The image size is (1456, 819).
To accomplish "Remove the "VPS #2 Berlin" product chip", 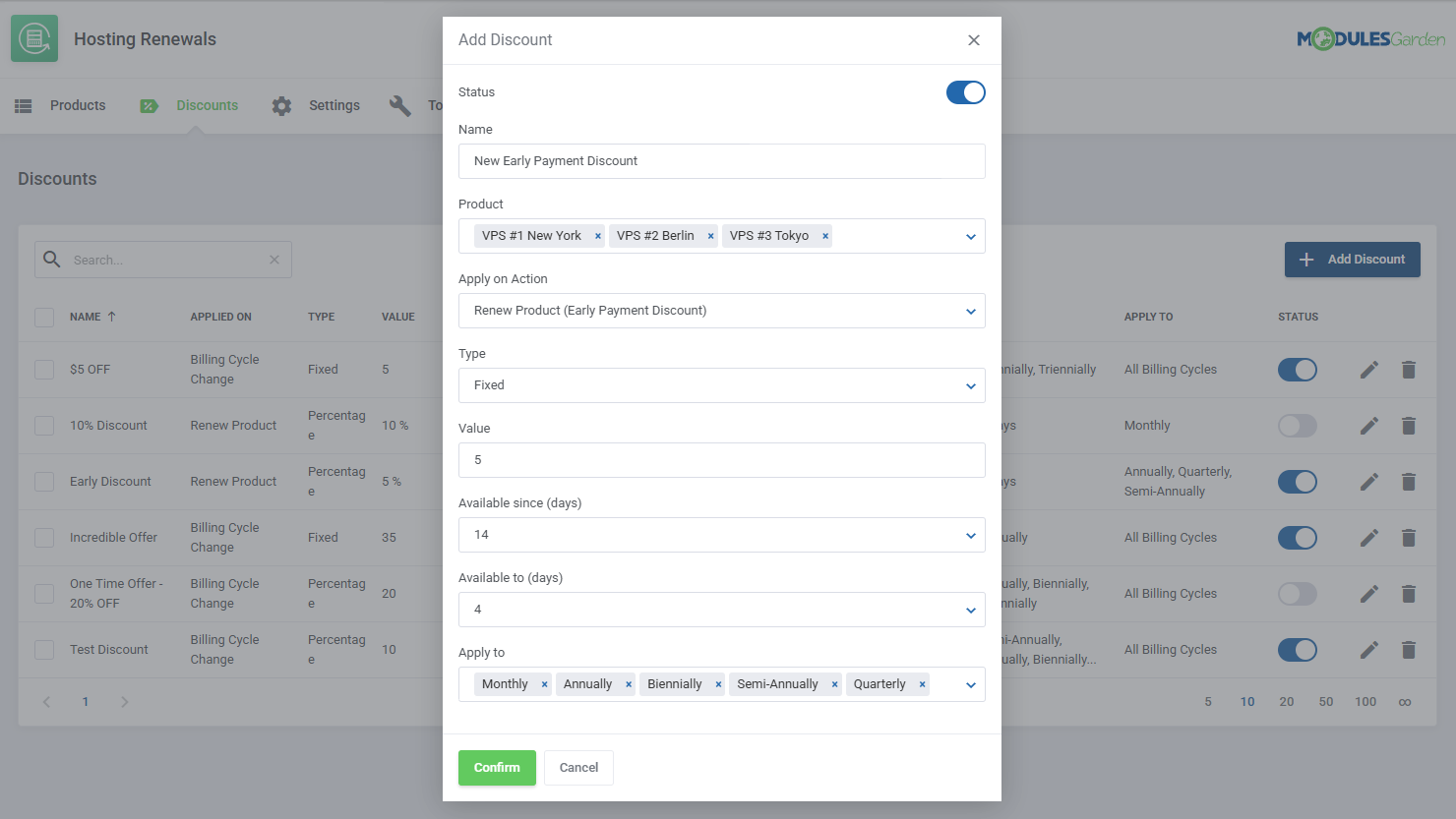I will coord(710,236).
